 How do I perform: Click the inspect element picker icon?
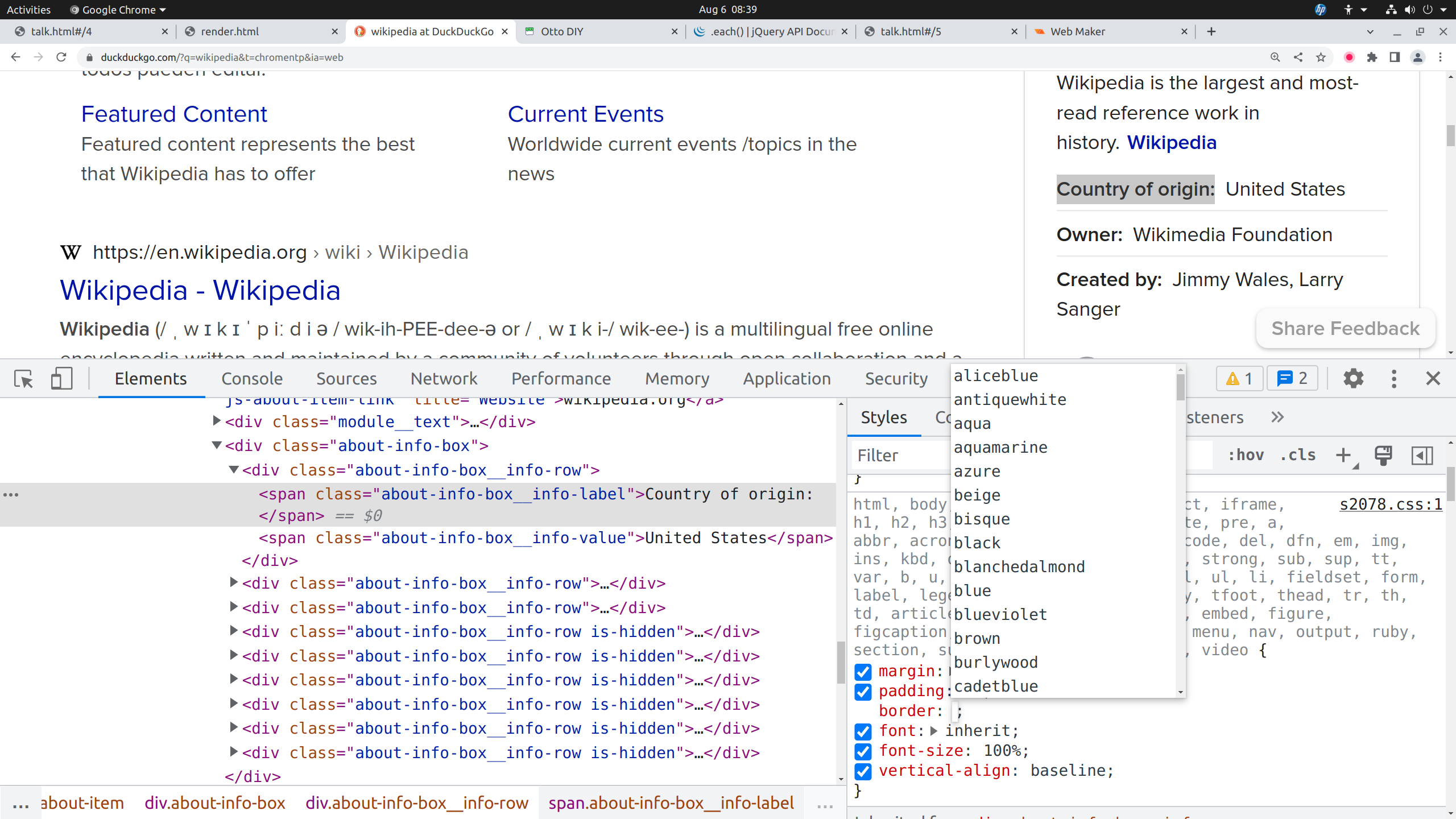coord(24,379)
